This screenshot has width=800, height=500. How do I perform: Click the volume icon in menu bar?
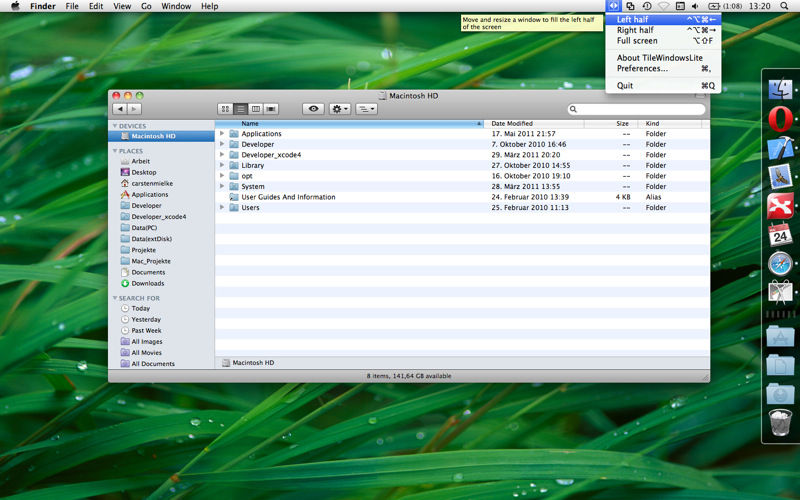695,6
